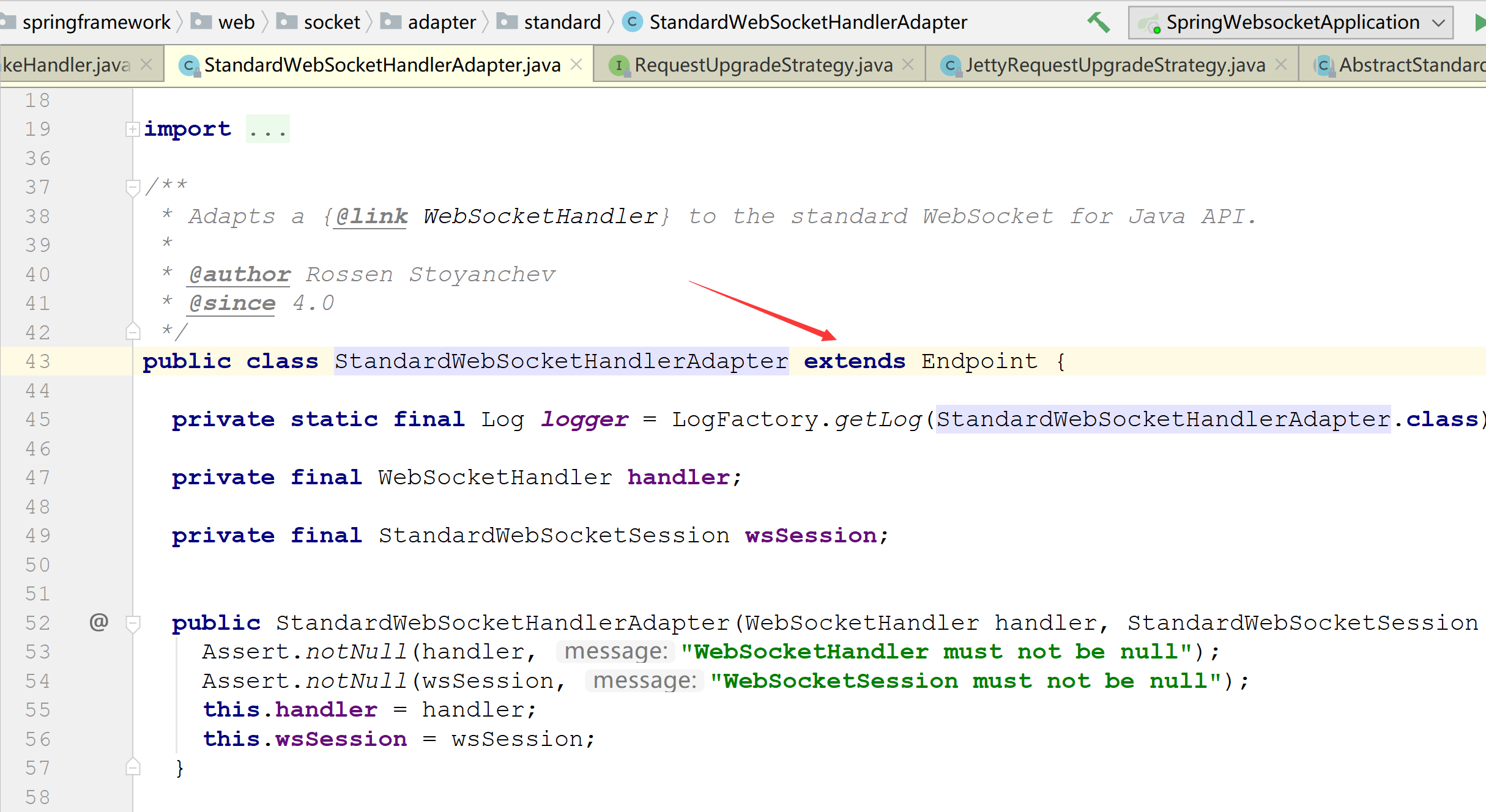Collapse the constructor body at line 52
The width and height of the screenshot is (1486, 812).
(132, 623)
